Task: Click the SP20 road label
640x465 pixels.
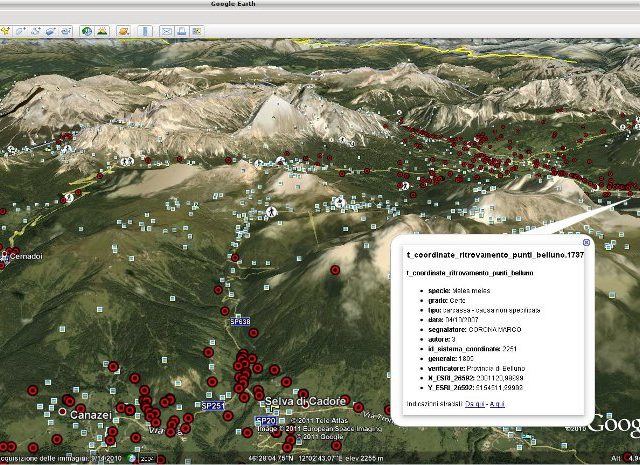Action: [266, 421]
